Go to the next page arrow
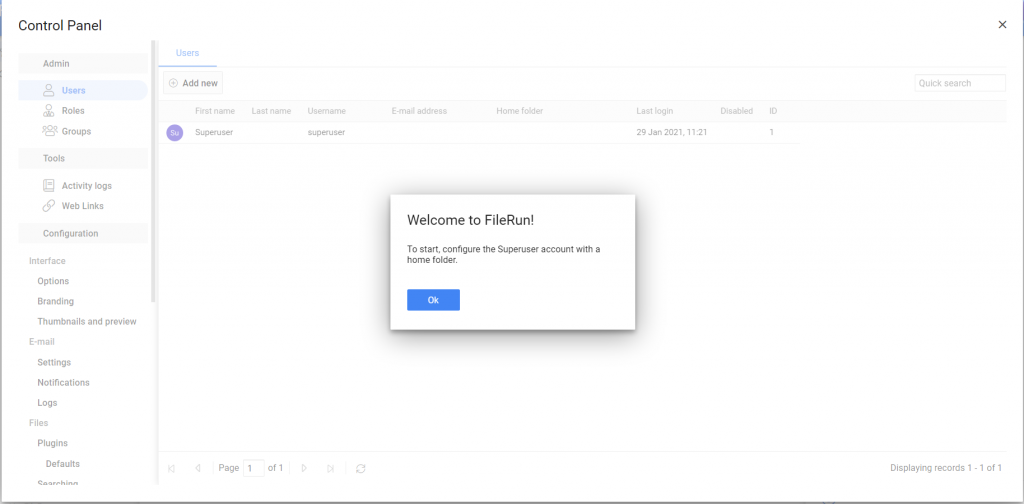This screenshot has width=1024, height=504. (304, 468)
